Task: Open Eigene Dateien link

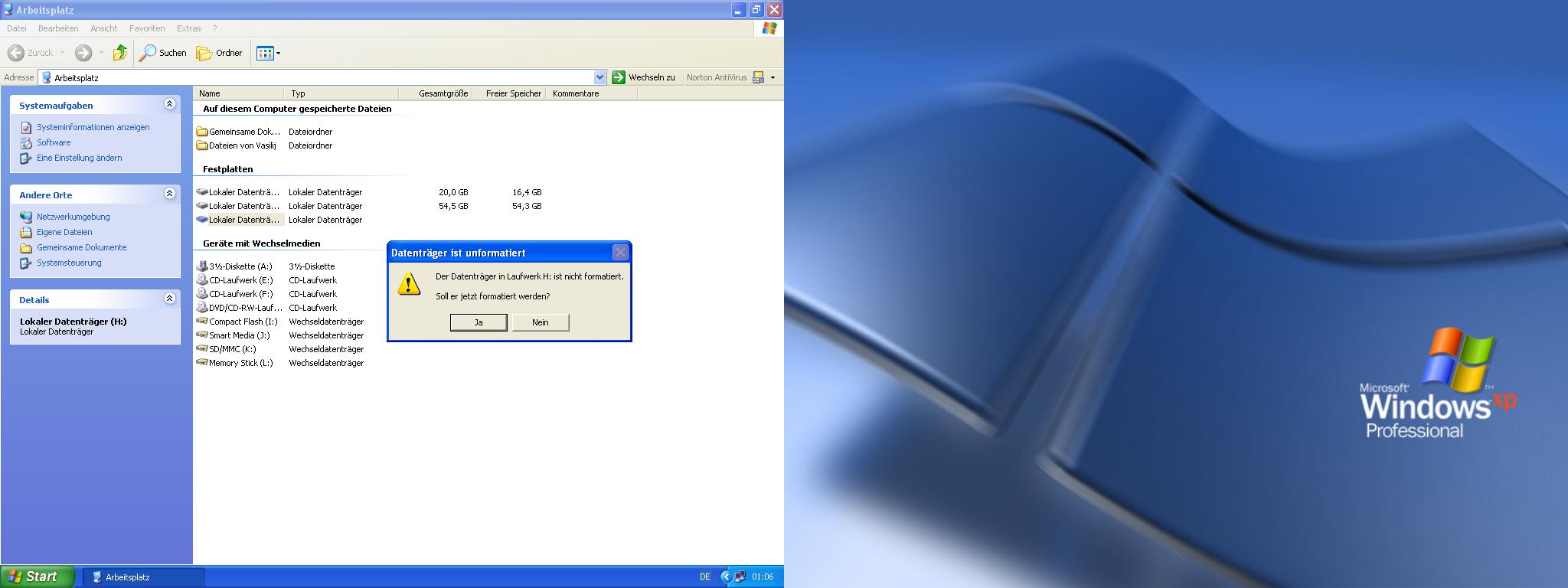Action: click(64, 232)
